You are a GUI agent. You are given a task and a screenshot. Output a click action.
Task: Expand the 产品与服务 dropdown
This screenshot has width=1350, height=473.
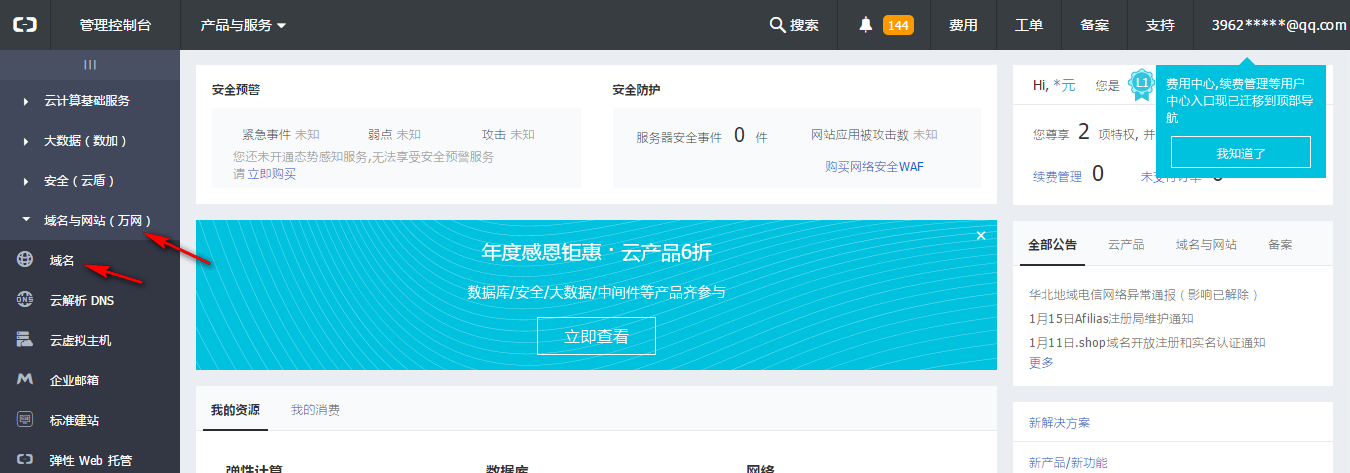pos(243,25)
